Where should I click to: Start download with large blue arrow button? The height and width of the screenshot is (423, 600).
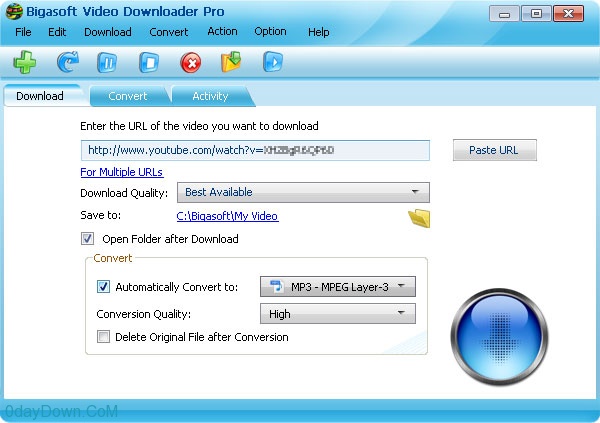point(499,337)
